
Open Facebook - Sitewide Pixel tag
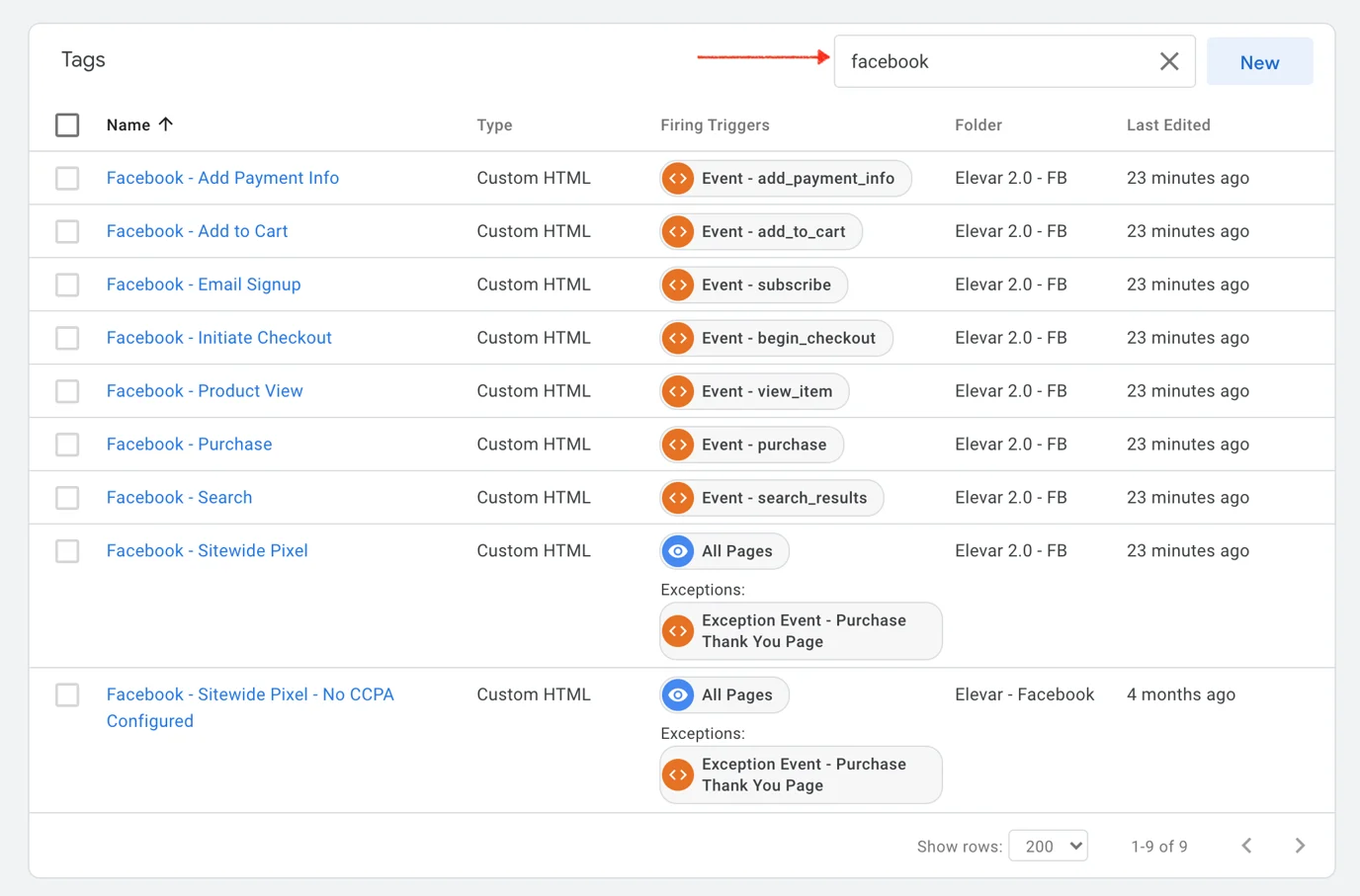coord(207,551)
